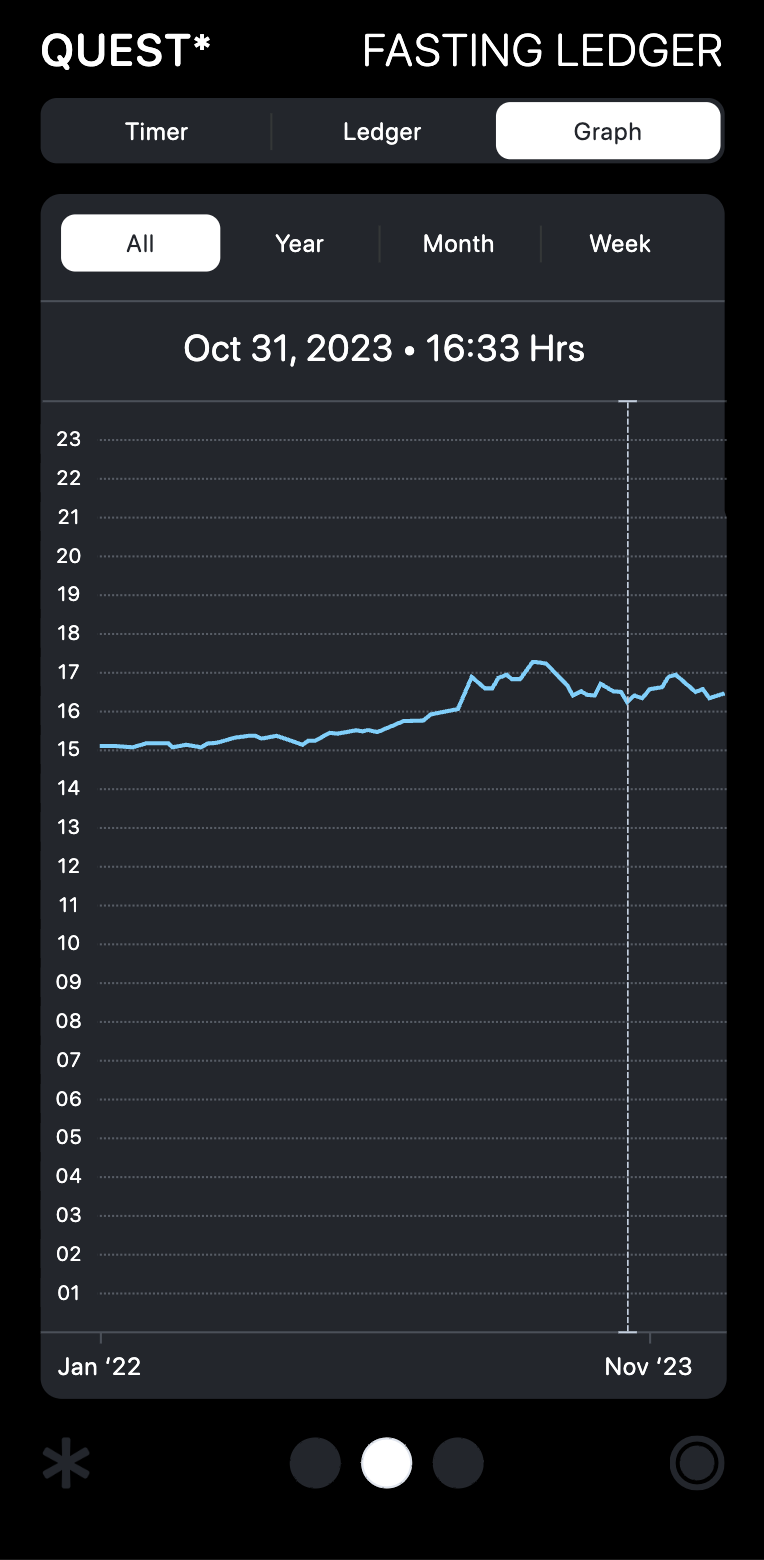Screen dimensions: 764x1560
Task: Go to the first page dot
Action: pyautogui.click(x=315, y=1464)
